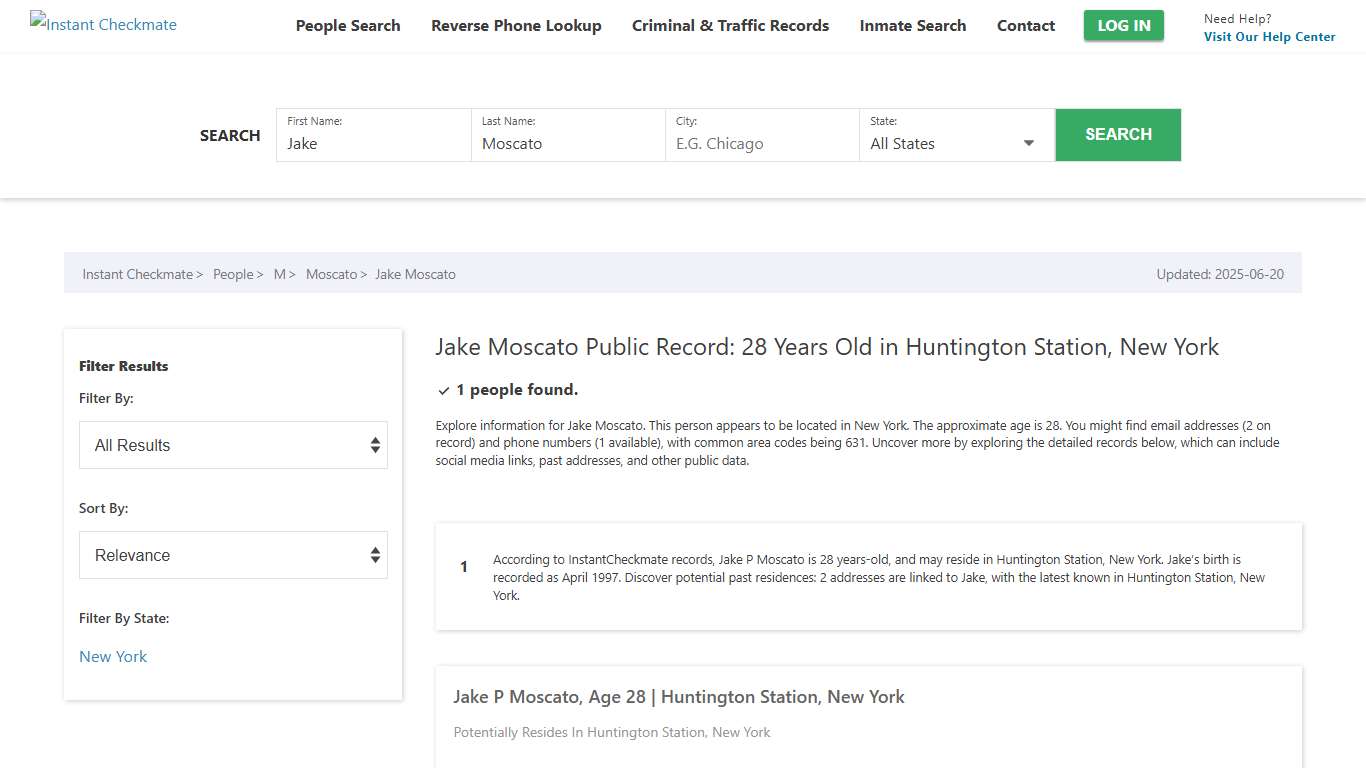Image resolution: width=1366 pixels, height=768 pixels.
Task: Open the Contact page
Action: (1025, 25)
